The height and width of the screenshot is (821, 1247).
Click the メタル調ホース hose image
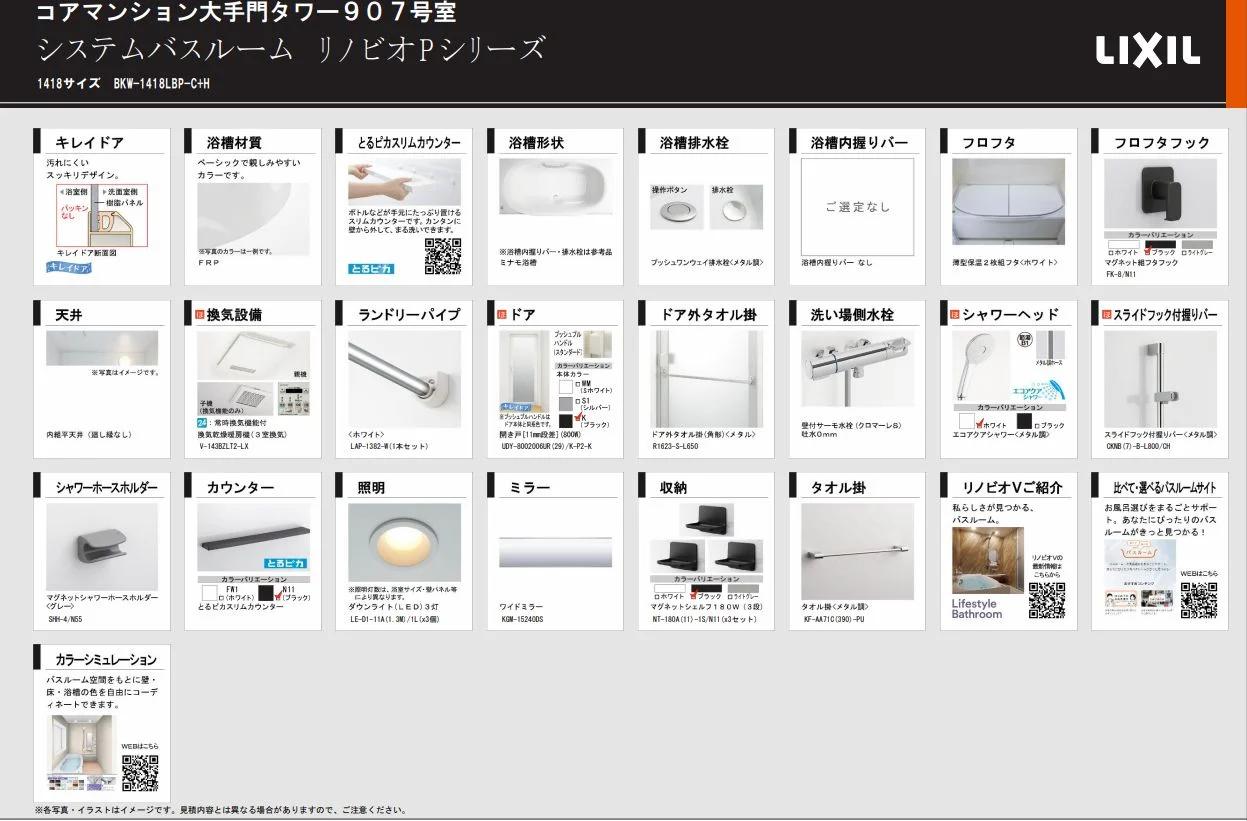pyautogui.click(x=1050, y=347)
